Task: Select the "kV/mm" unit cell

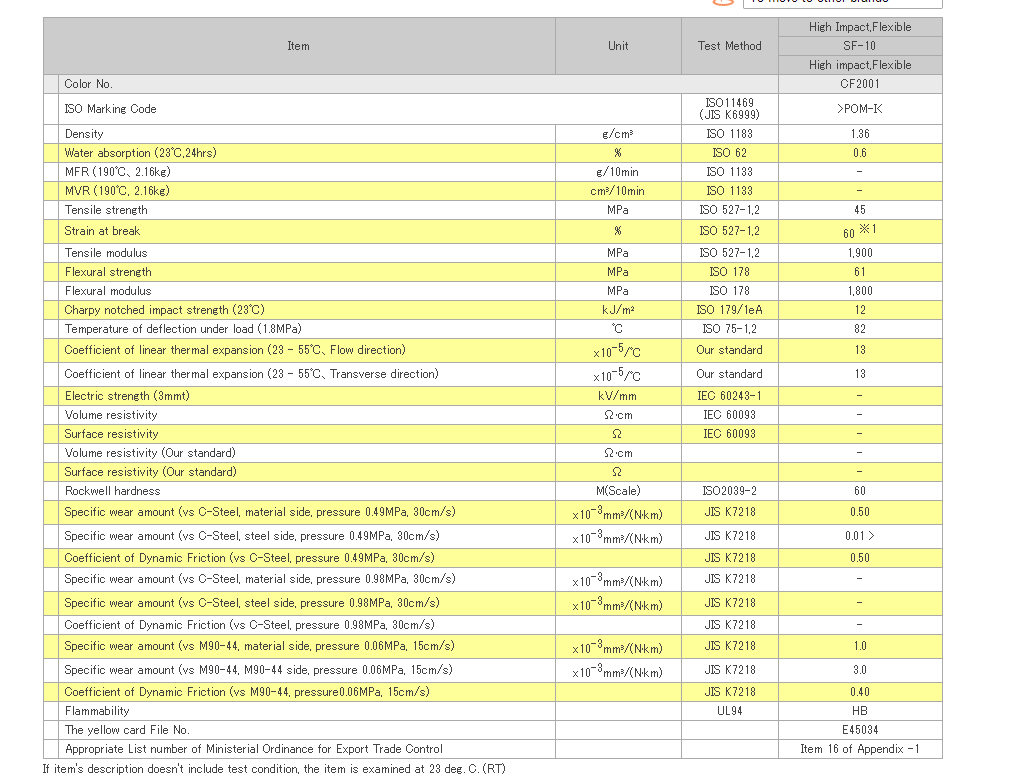Action: point(618,396)
